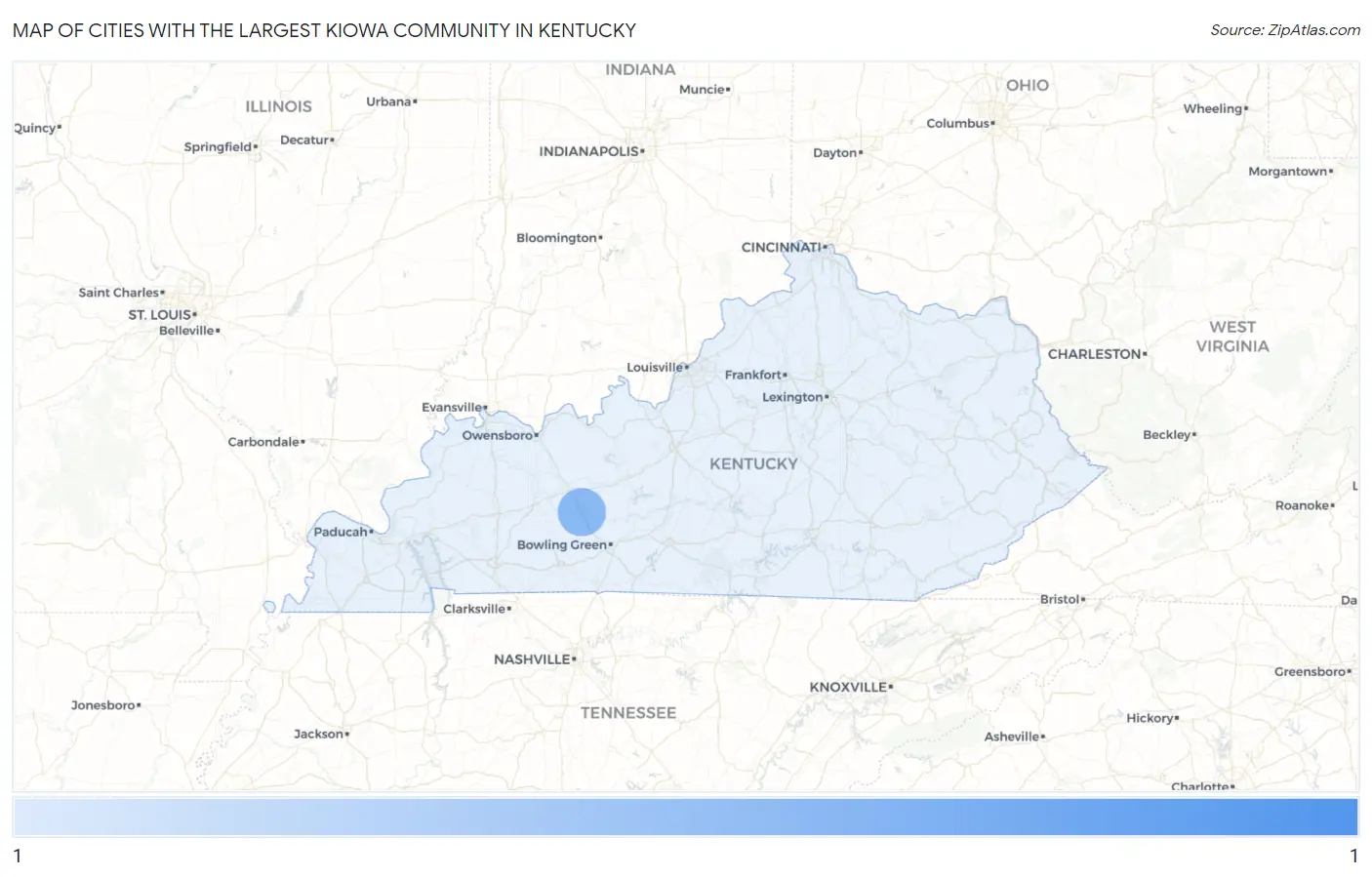The image size is (1372, 877).
Task: Click the blue gradient legend bar
Action: pyautogui.click(x=685, y=817)
